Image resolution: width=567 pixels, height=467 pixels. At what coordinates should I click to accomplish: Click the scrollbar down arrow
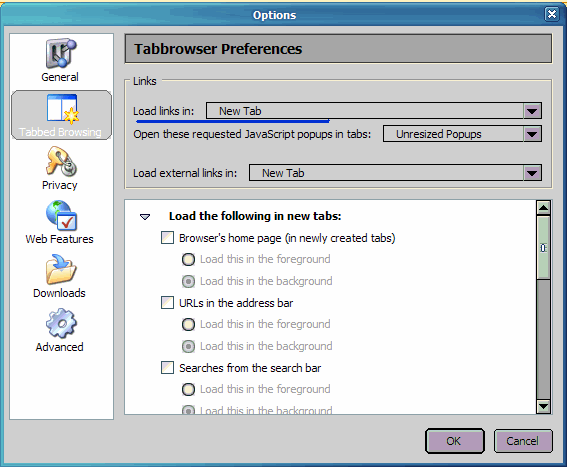tap(543, 406)
